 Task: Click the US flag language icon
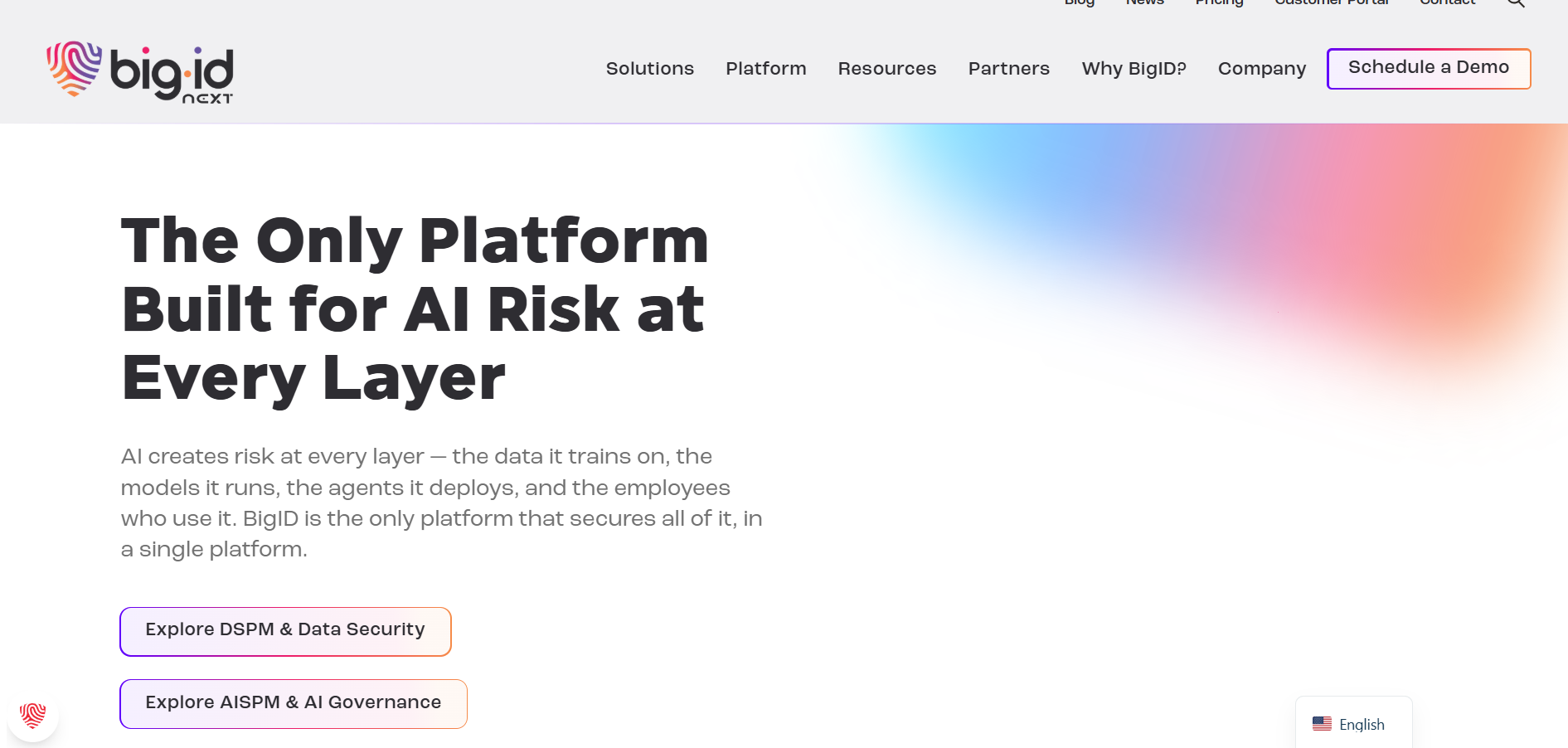(1322, 724)
